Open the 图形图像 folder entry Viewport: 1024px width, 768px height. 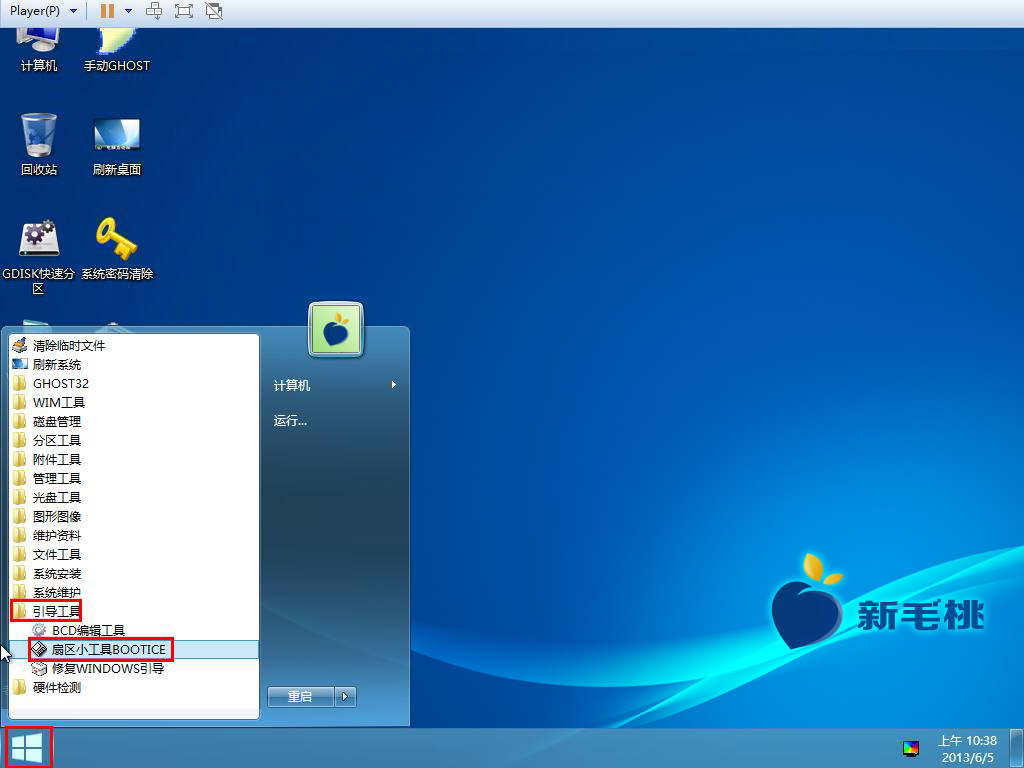134,516
